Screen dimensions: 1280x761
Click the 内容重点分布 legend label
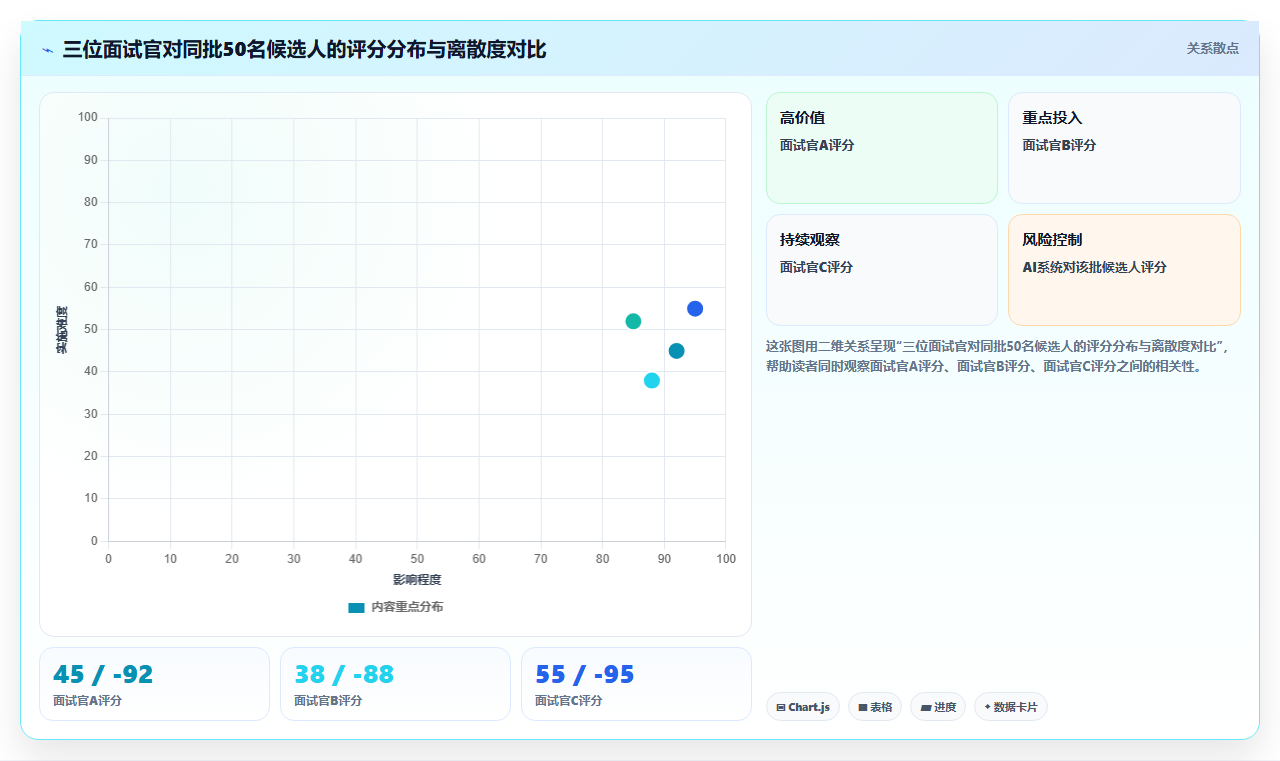[x=407, y=607]
